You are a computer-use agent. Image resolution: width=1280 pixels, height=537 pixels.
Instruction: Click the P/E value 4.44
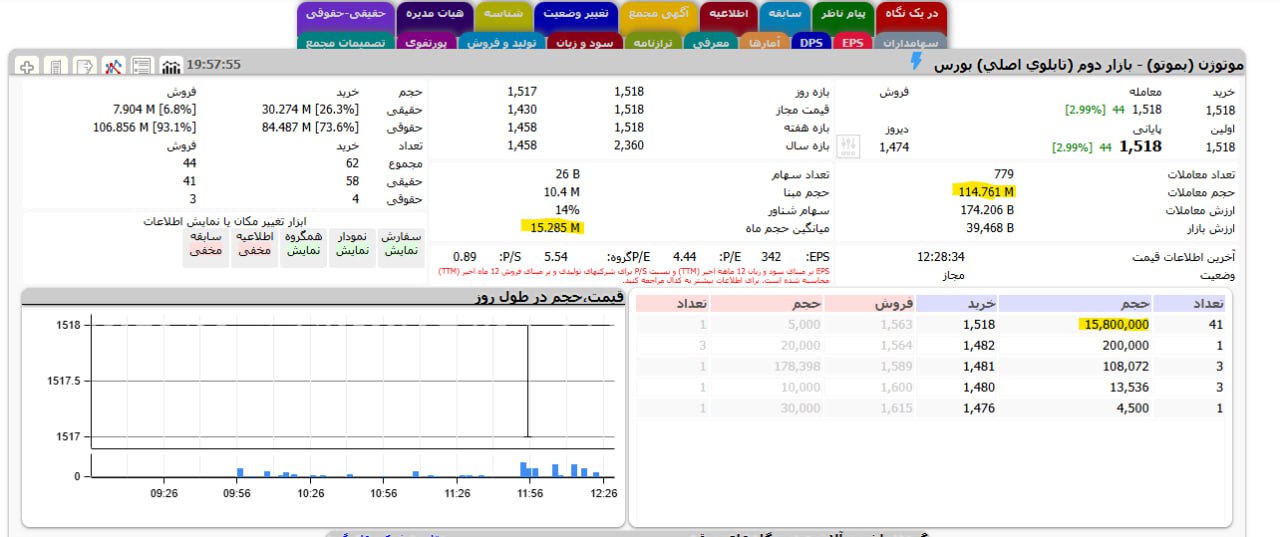coord(685,257)
